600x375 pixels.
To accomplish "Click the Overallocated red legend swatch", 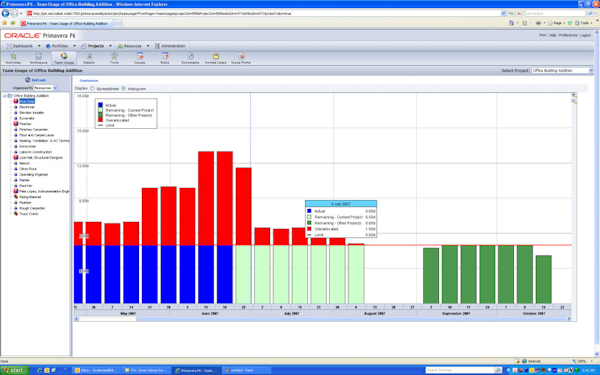I will (x=100, y=120).
